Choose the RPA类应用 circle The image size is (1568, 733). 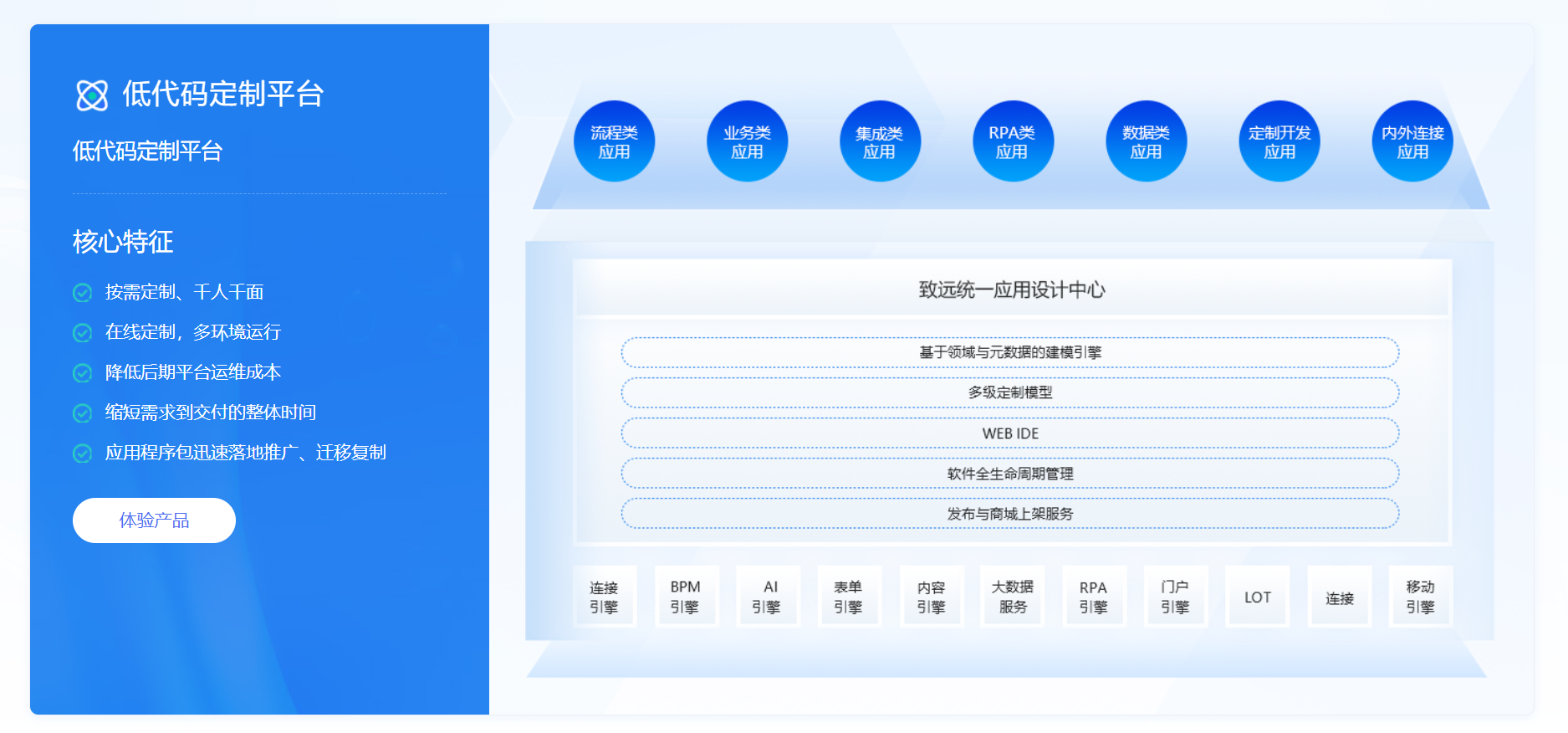point(1013,141)
